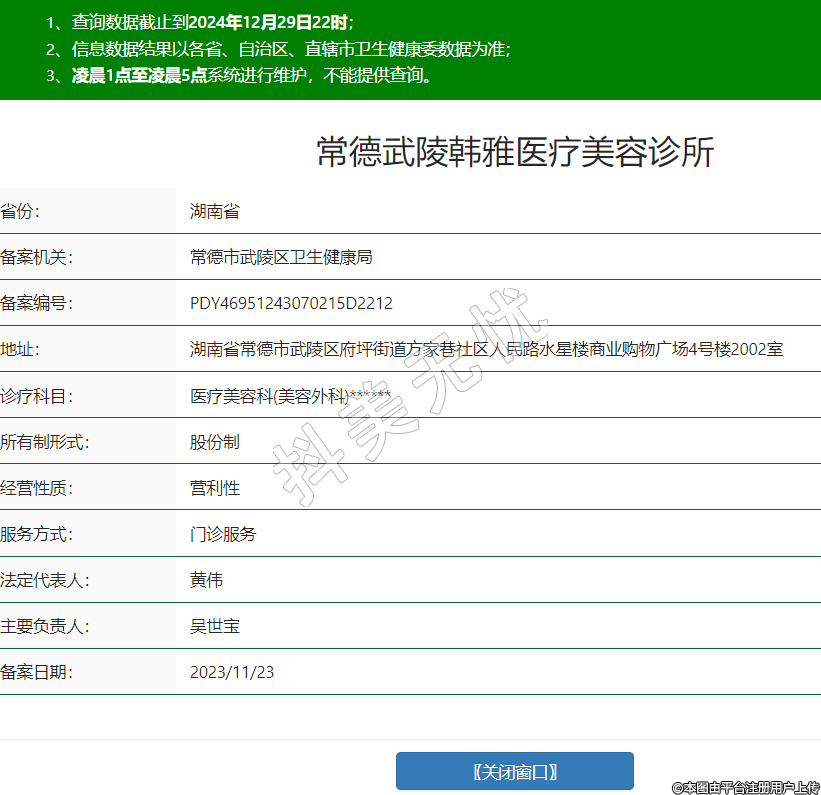Viewport: 821px width, 795px height.
Task: Click the clinic title 常德武陵韩雅医疗美容诊所
Action: tap(515, 152)
